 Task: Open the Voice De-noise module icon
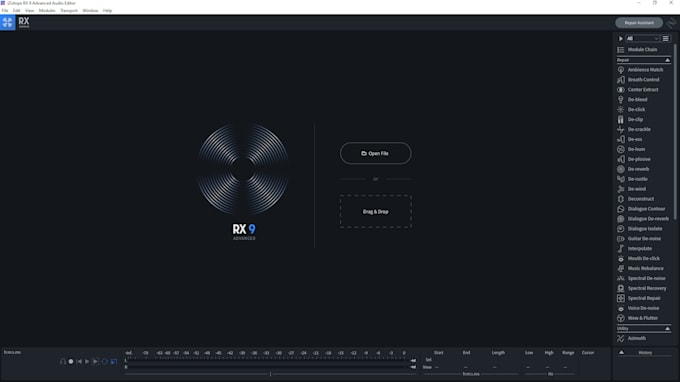tap(621, 308)
